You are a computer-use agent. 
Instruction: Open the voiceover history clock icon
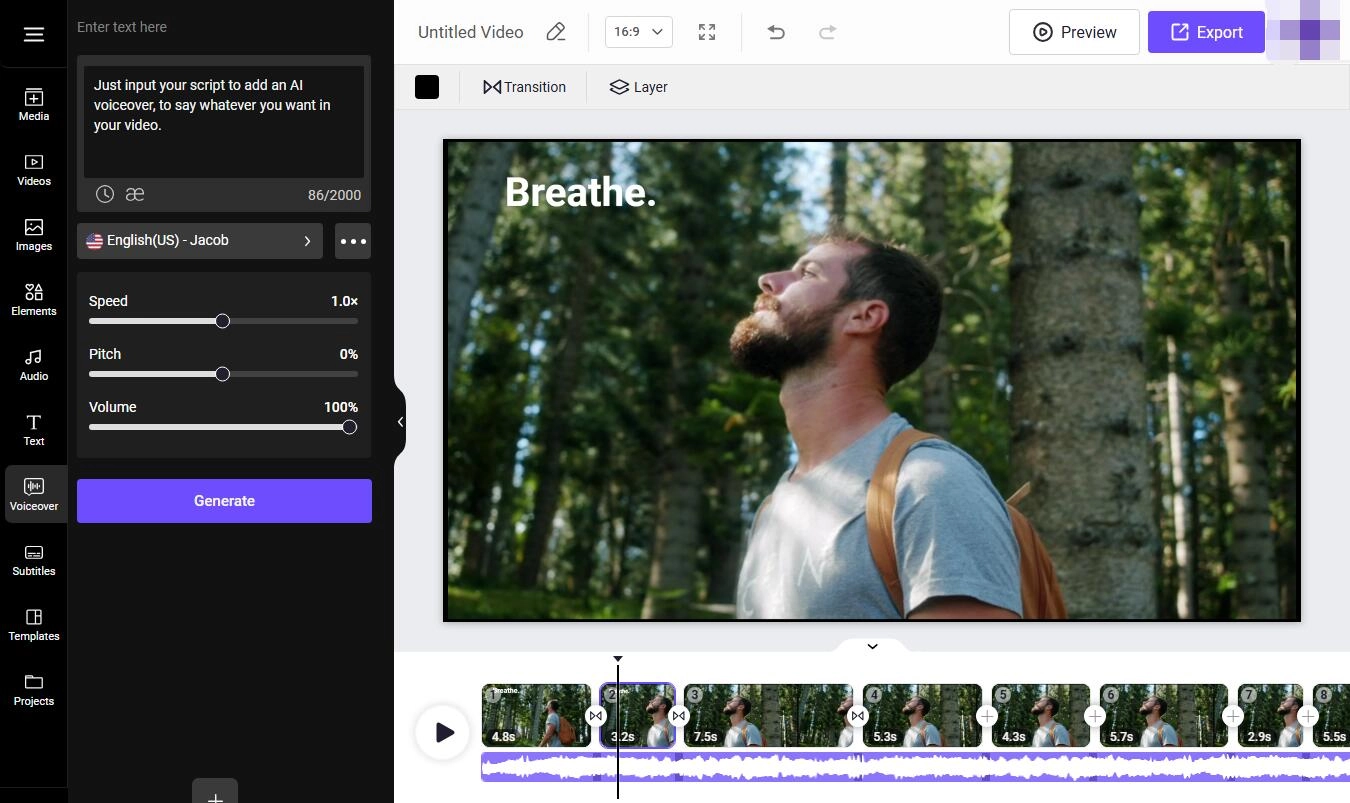(x=105, y=194)
